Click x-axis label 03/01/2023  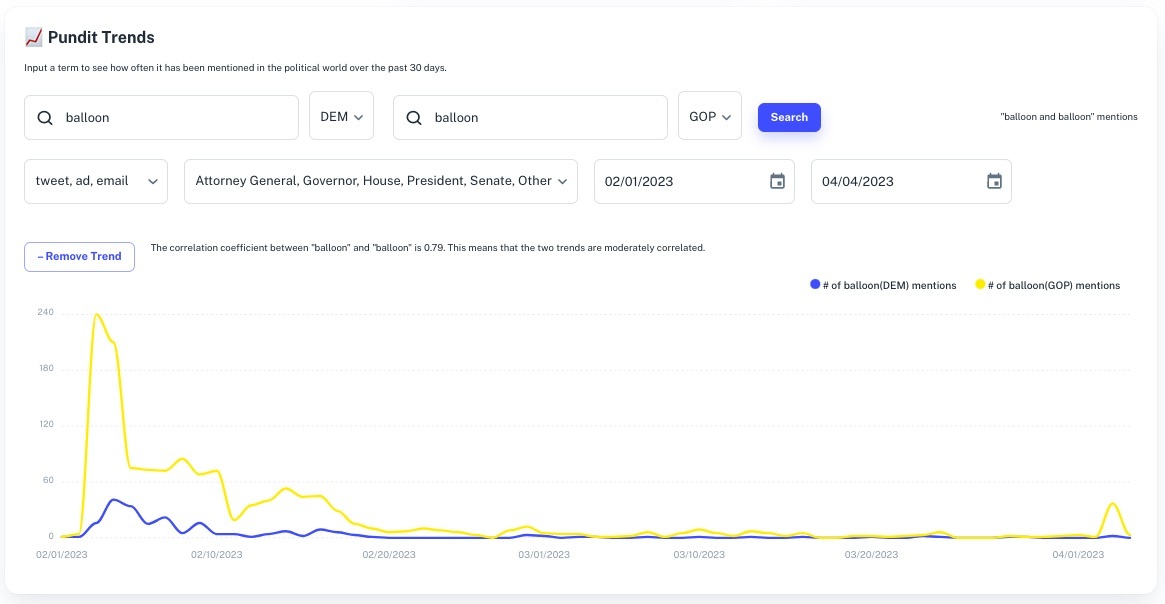[544, 554]
